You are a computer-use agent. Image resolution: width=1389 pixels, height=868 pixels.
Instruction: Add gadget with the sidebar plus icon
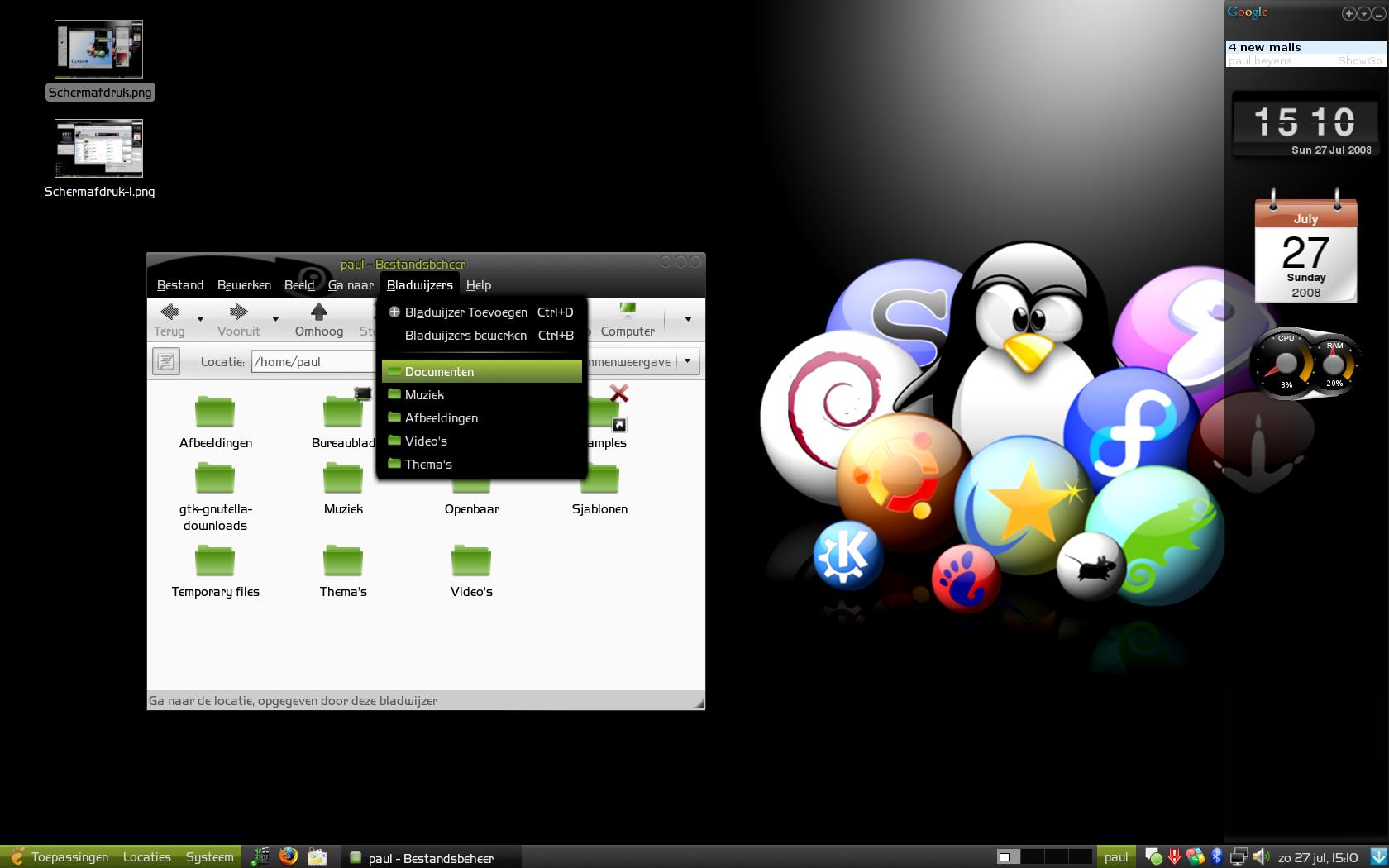coord(1348,13)
